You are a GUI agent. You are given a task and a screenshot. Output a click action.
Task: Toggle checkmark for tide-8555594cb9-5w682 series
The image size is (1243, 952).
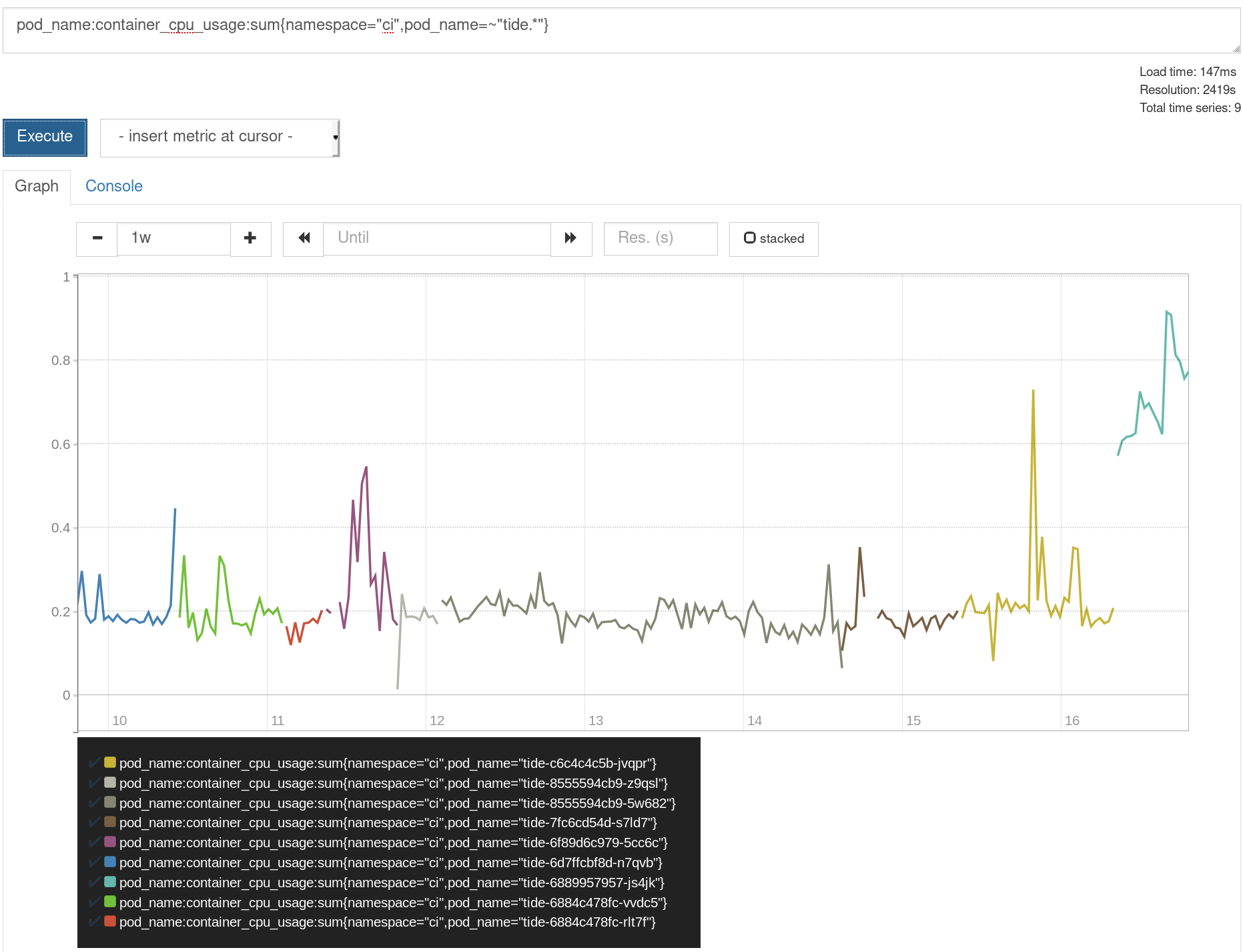95,803
